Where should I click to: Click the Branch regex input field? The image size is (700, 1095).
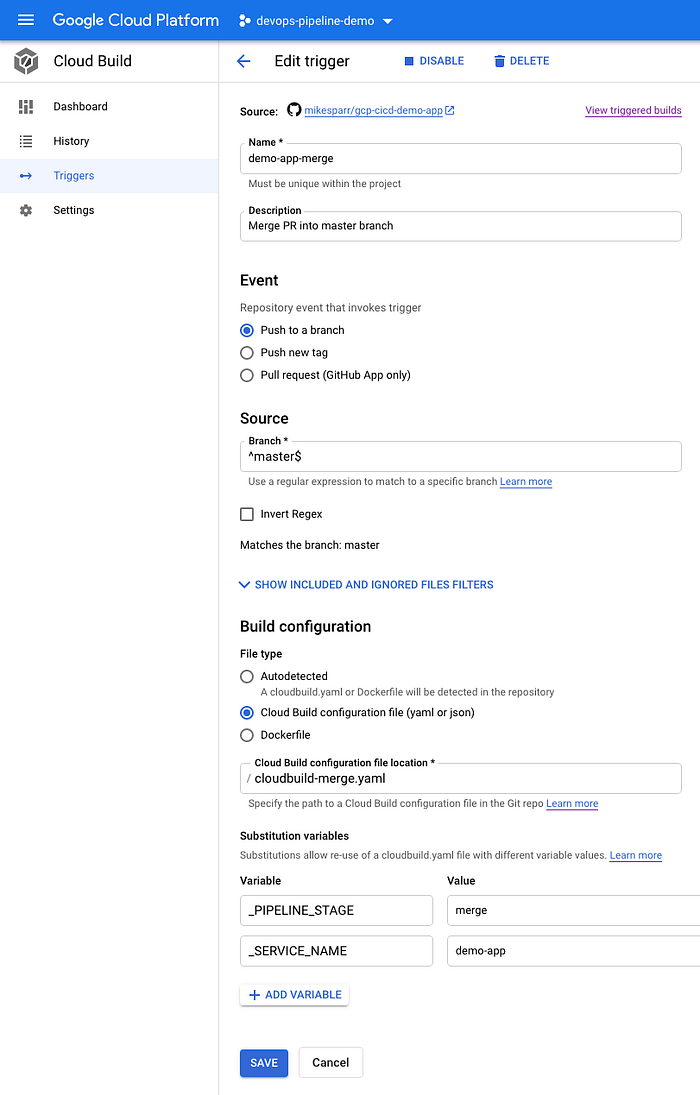460,457
